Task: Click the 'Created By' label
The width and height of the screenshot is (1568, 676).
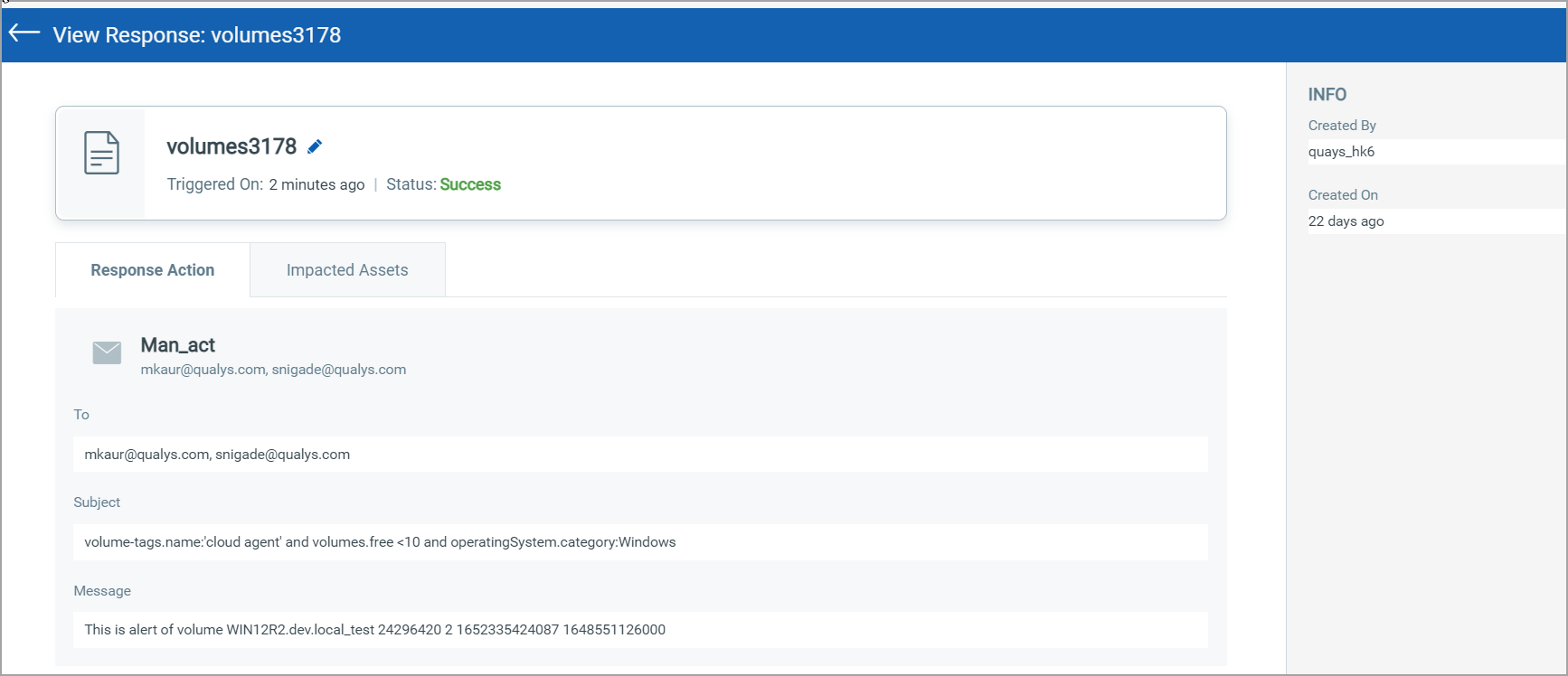Action: [x=1342, y=126]
